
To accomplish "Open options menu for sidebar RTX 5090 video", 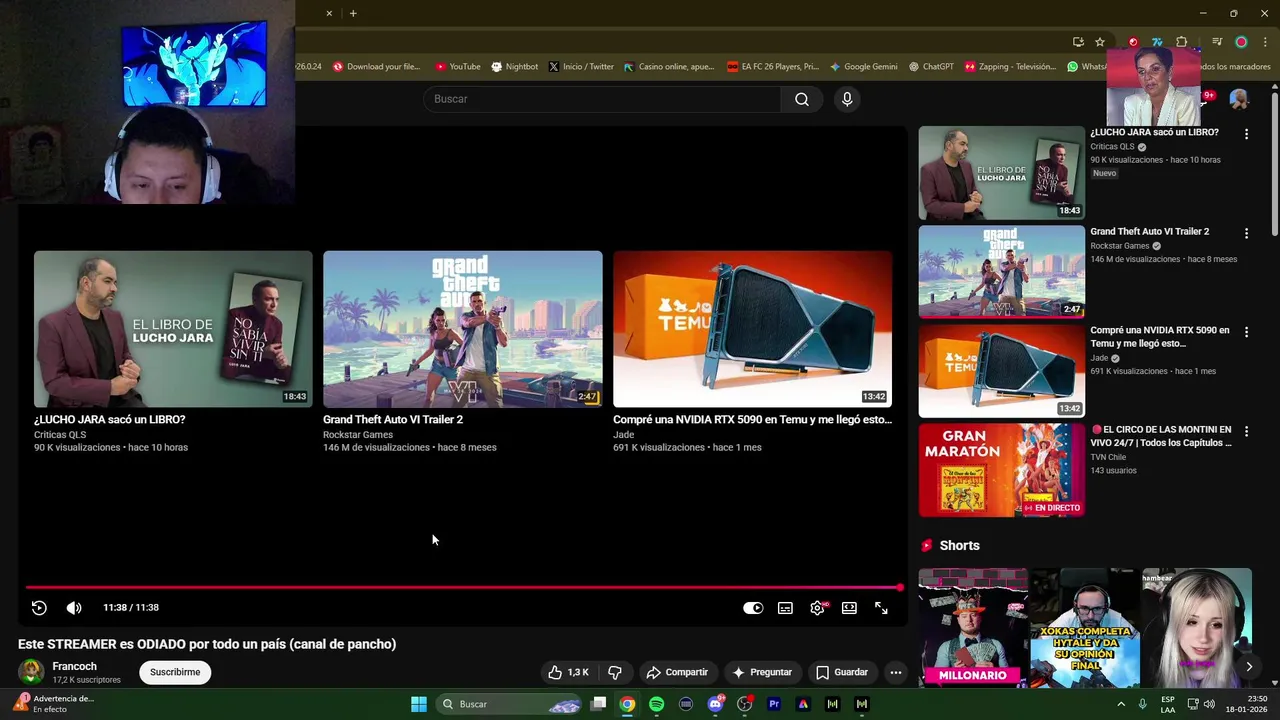I will 1246,332.
